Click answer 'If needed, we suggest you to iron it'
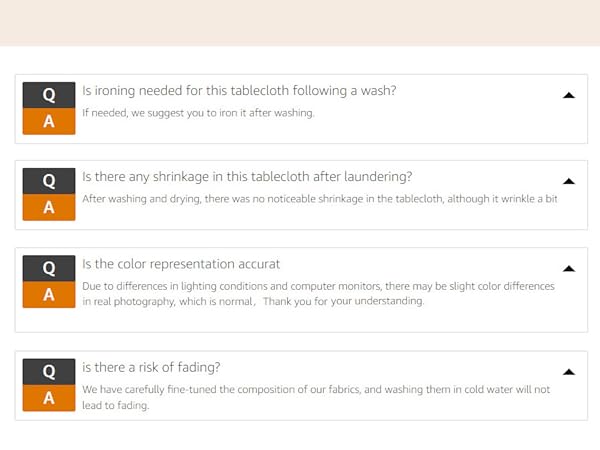The image size is (600, 450). [198, 113]
